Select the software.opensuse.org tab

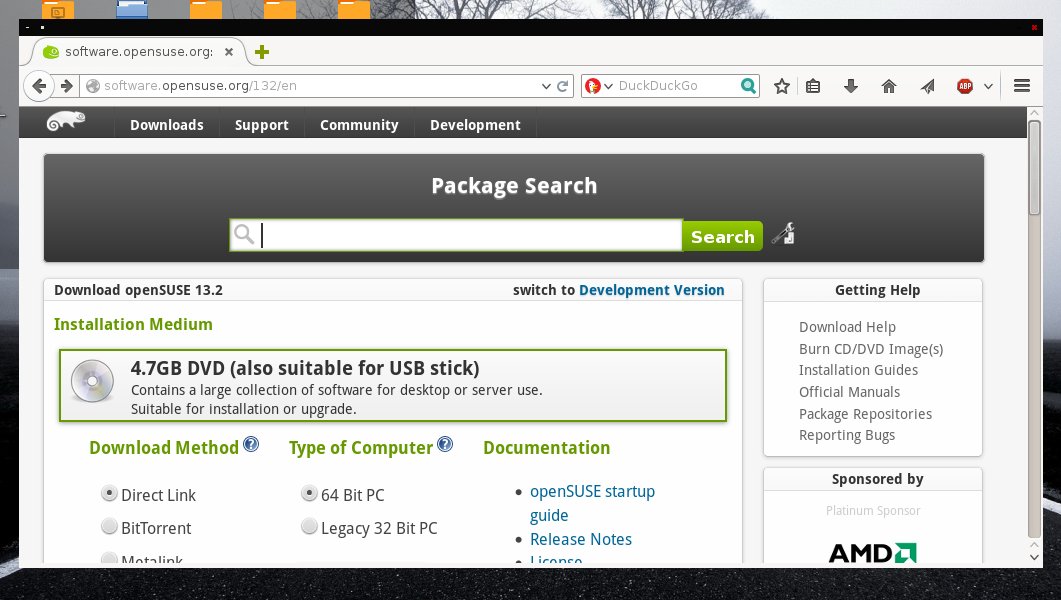[x=139, y=51]
